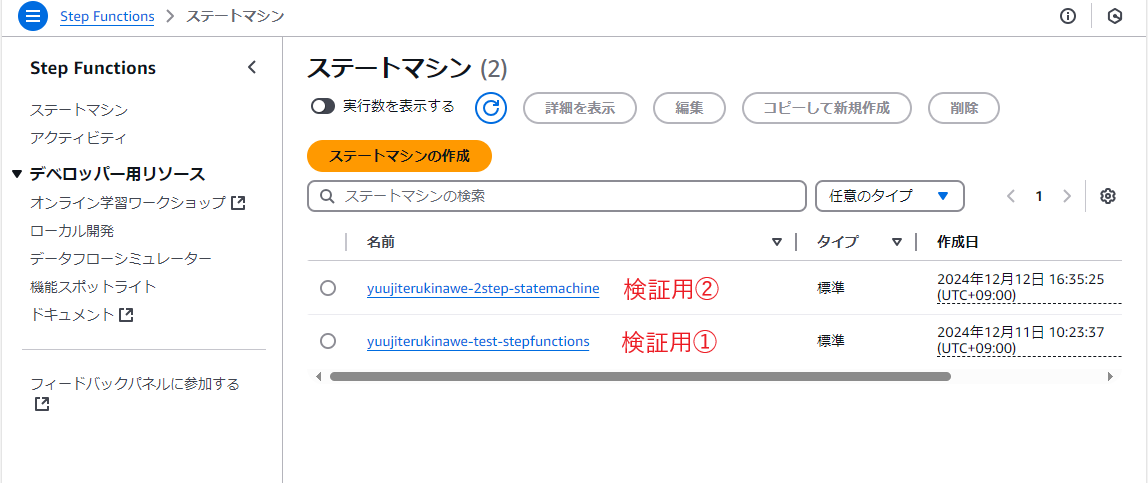Click 詳細を表示 button
This screenshot has width=1148, height=483.
pyautogui.click(x=580, y=108)
